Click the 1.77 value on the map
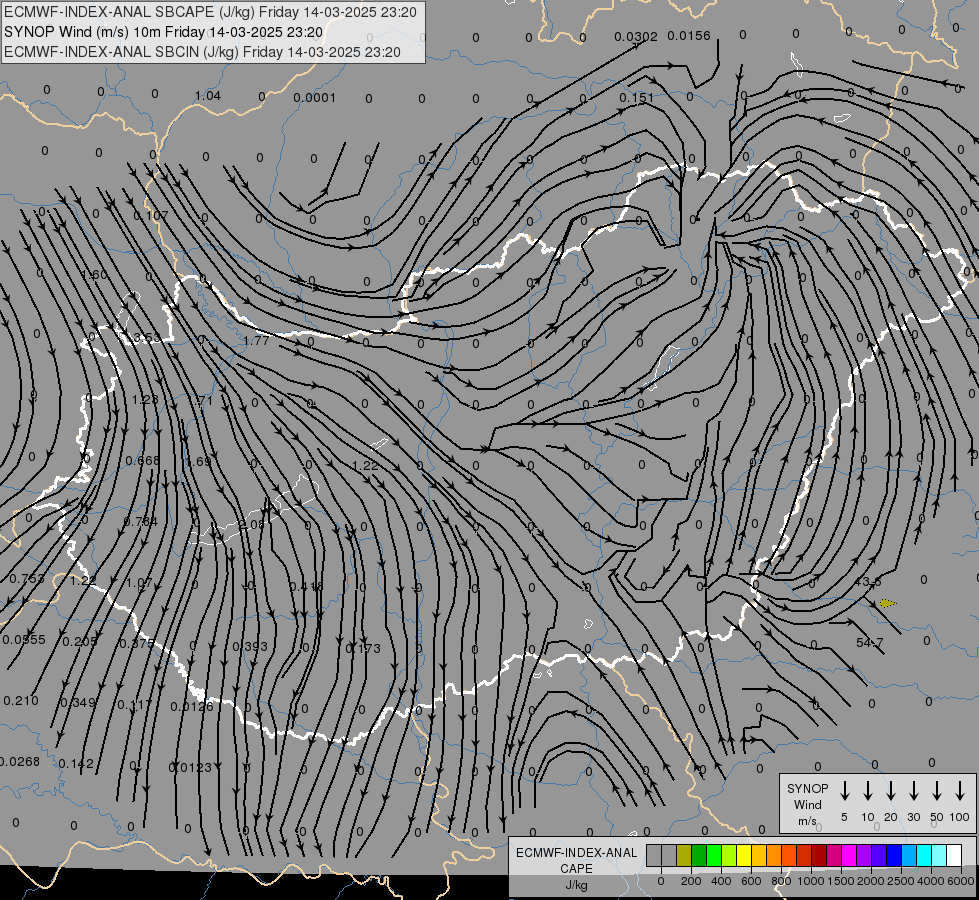Image resolution: width=979 pixels, height=900 pixels. click(256, 340)
